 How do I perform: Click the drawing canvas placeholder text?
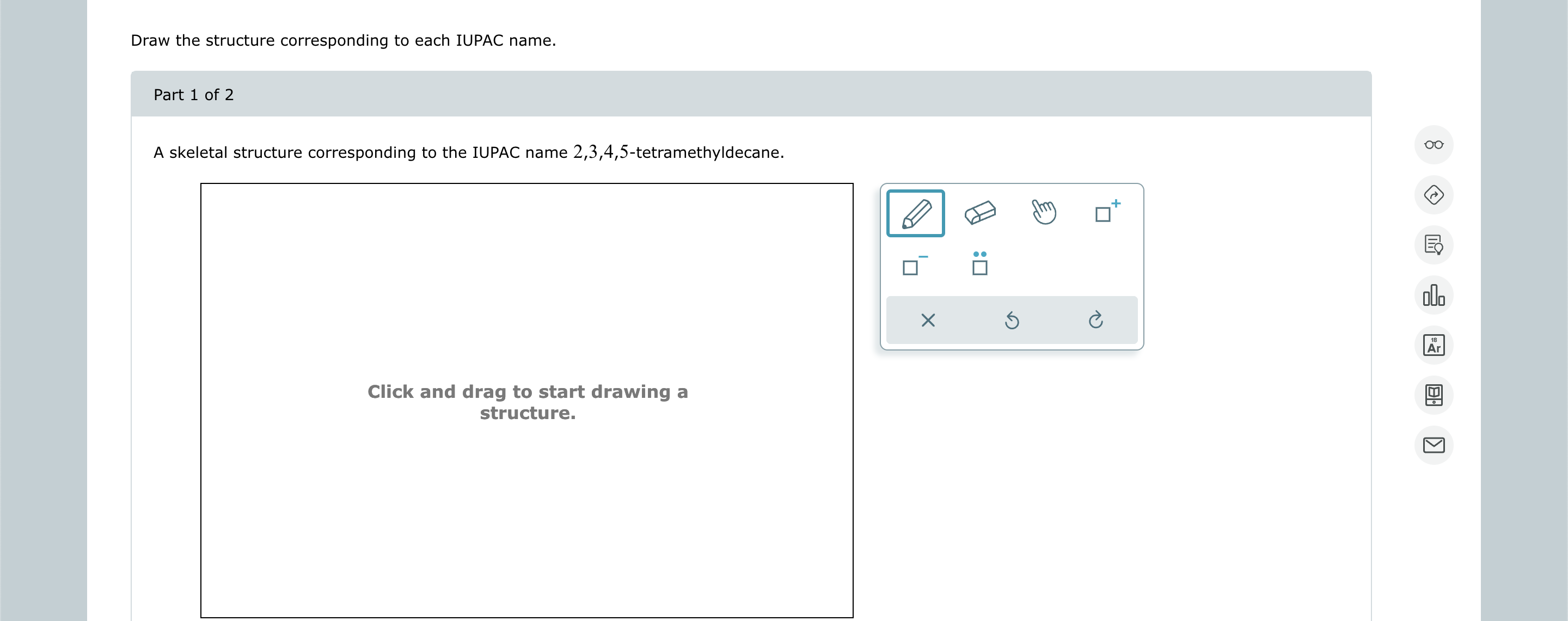(x=527, y=402)
